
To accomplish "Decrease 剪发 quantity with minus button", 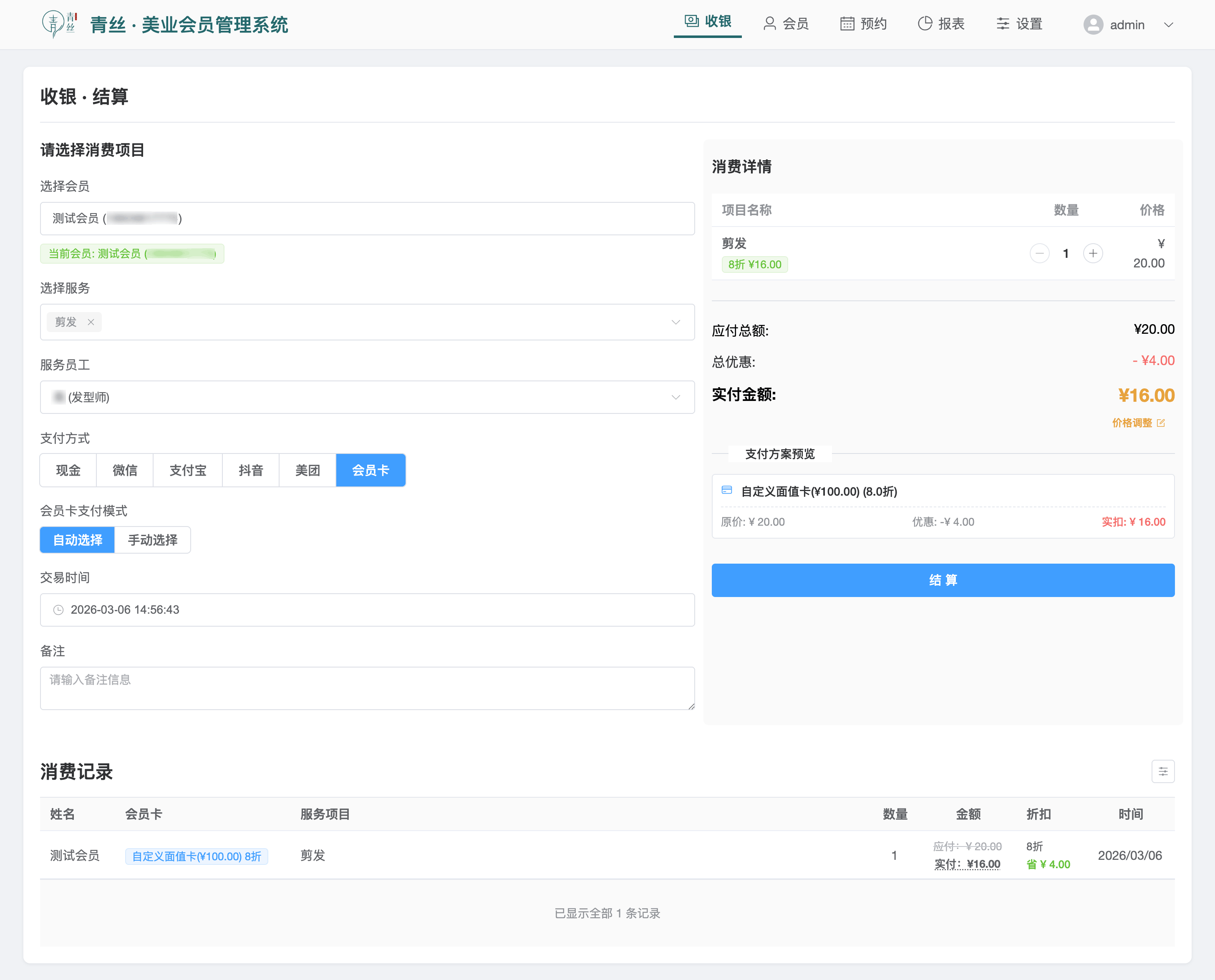I will coord(1039,254).
